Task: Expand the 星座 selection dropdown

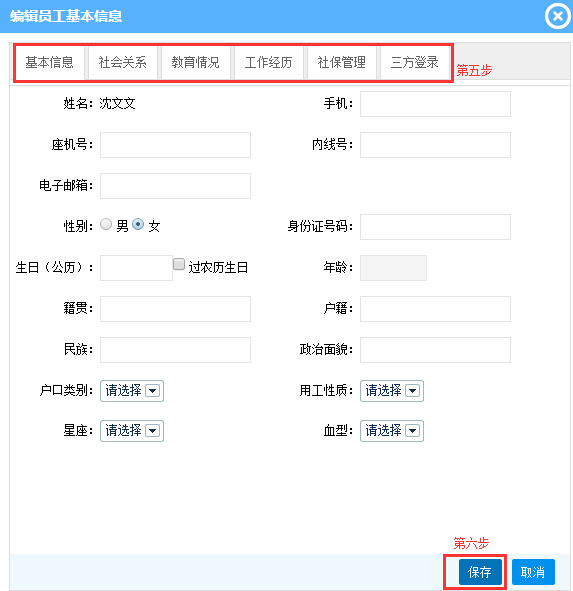Action: tap(132, 431)
